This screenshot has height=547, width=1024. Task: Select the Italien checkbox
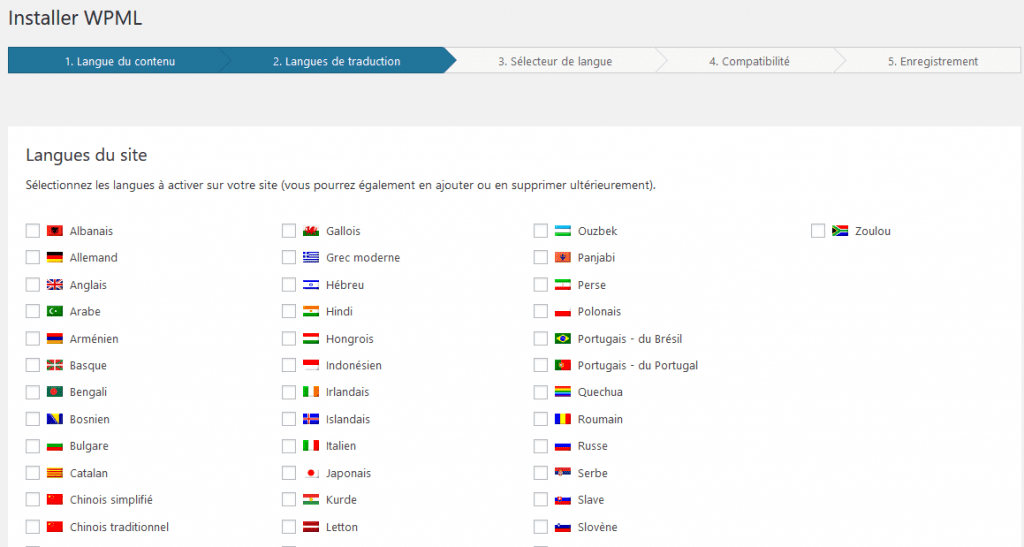point(289,446)
